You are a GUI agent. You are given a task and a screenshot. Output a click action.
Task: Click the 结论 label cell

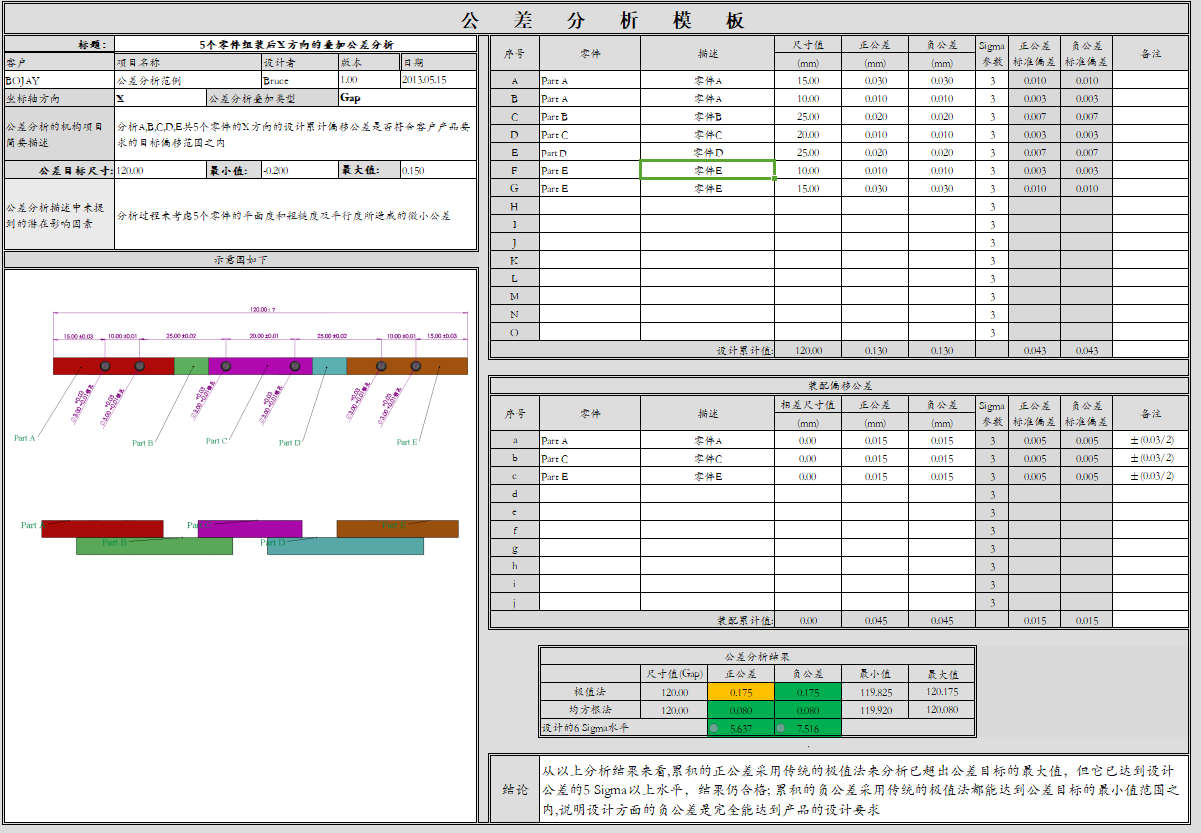[x=514, y=789]
